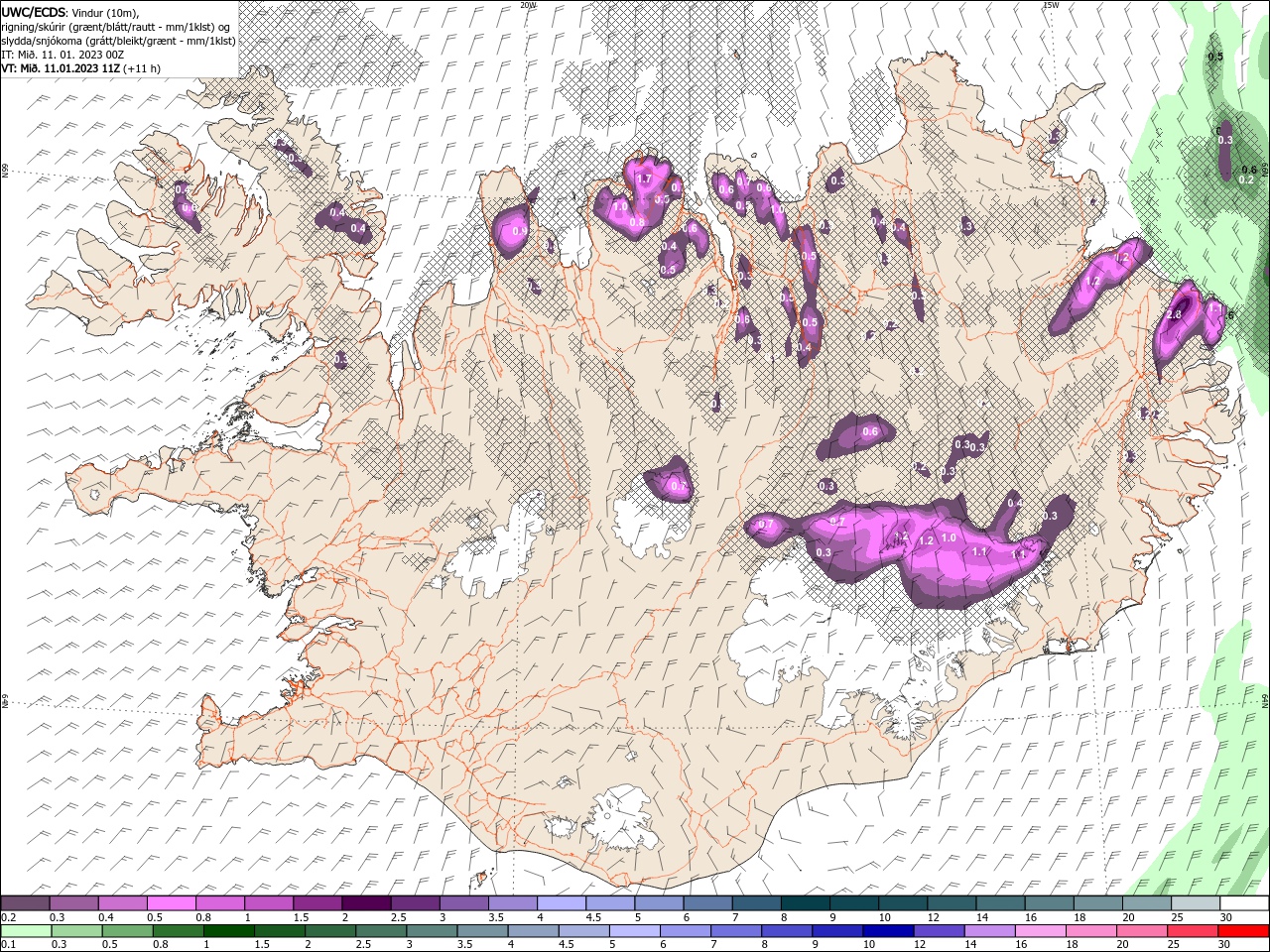
Task: Click the 'slydda/snjókoma' snow legend description line
Action: 116,40
